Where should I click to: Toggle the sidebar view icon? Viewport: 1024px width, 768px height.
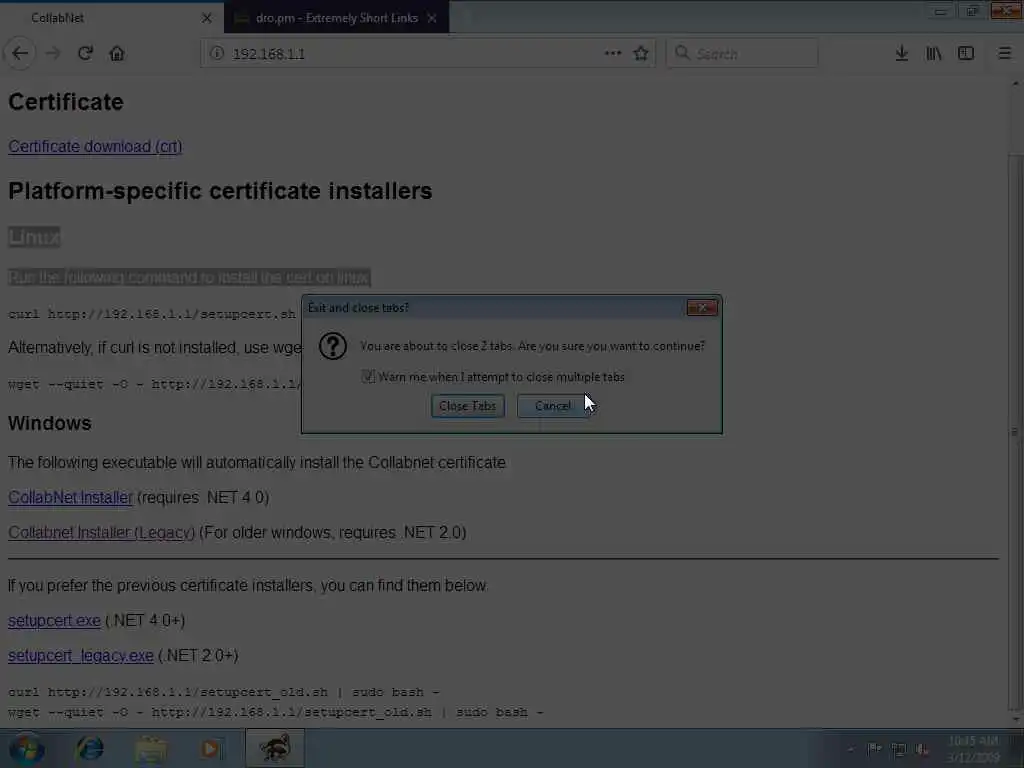pyautogui.click(x=966, y=54)
